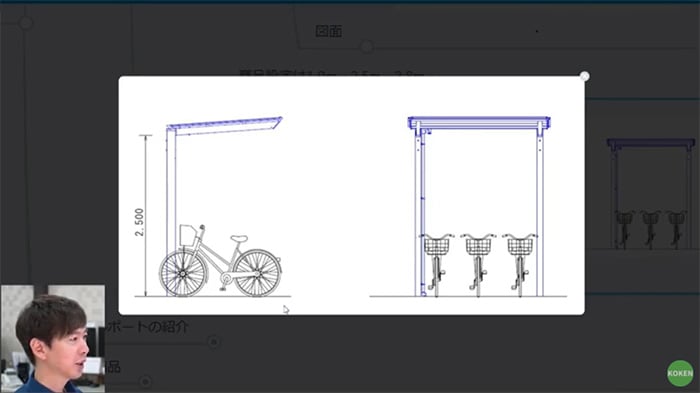This screenshot has width=700, height=393.
Task: Click the rightmost bicycle in front view
Action: (520, 264)
